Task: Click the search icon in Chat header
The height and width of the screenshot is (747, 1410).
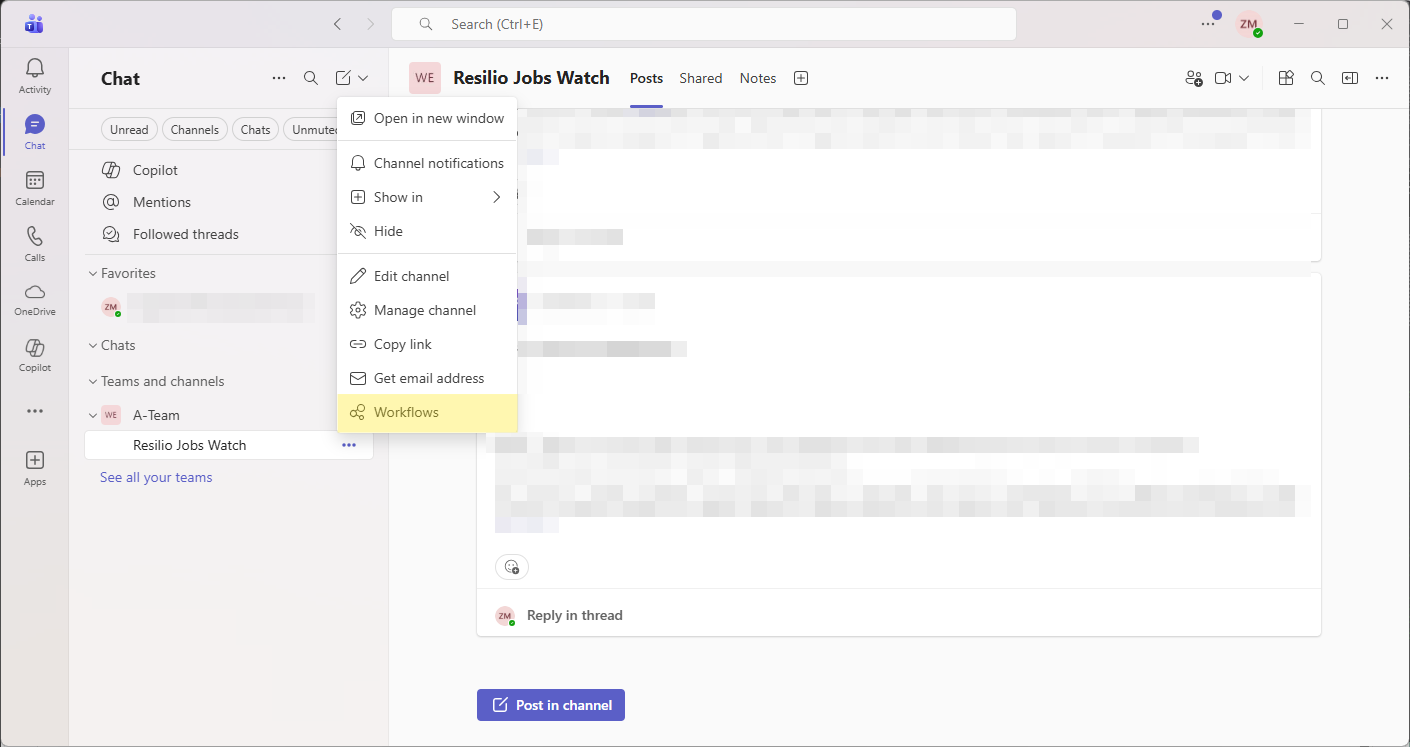Action: coord(311,78)
